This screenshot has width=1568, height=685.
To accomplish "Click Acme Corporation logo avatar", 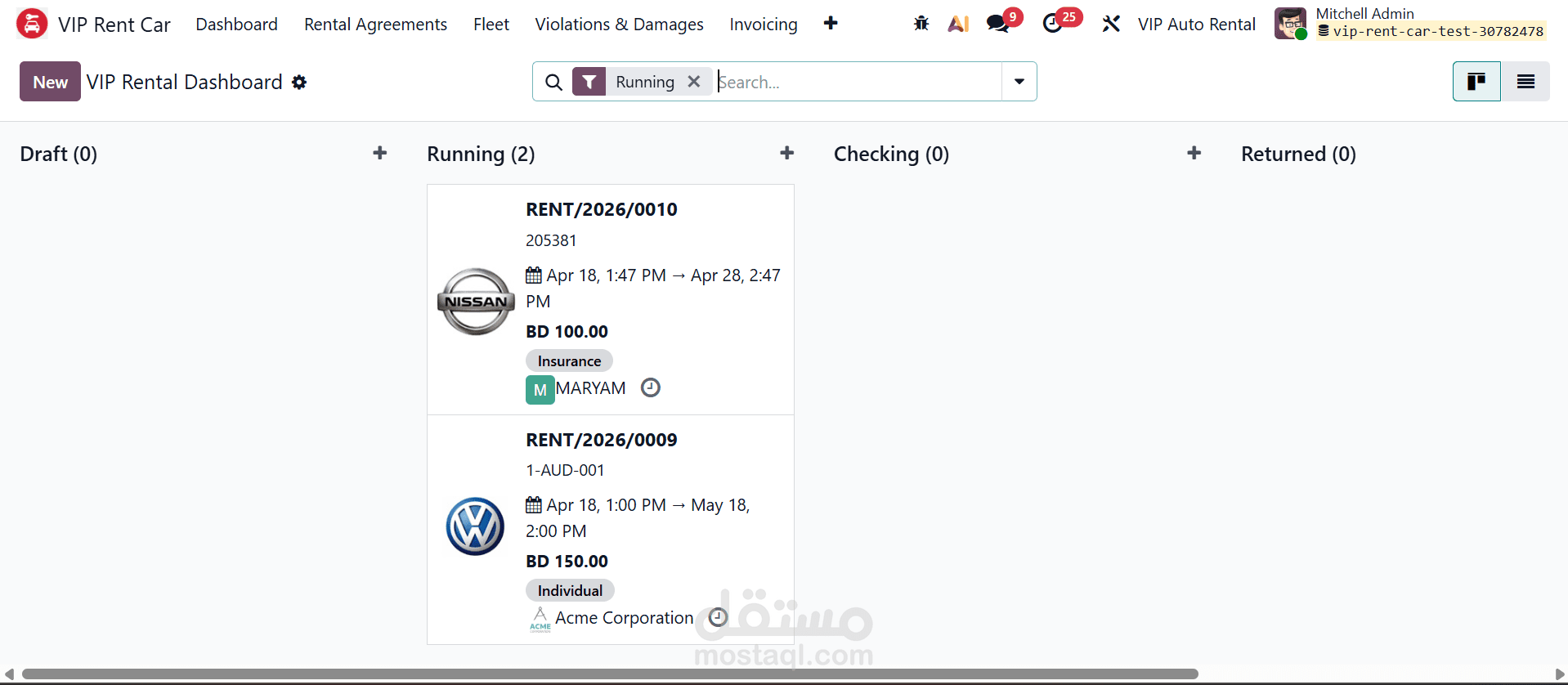I will coord(540,619).
